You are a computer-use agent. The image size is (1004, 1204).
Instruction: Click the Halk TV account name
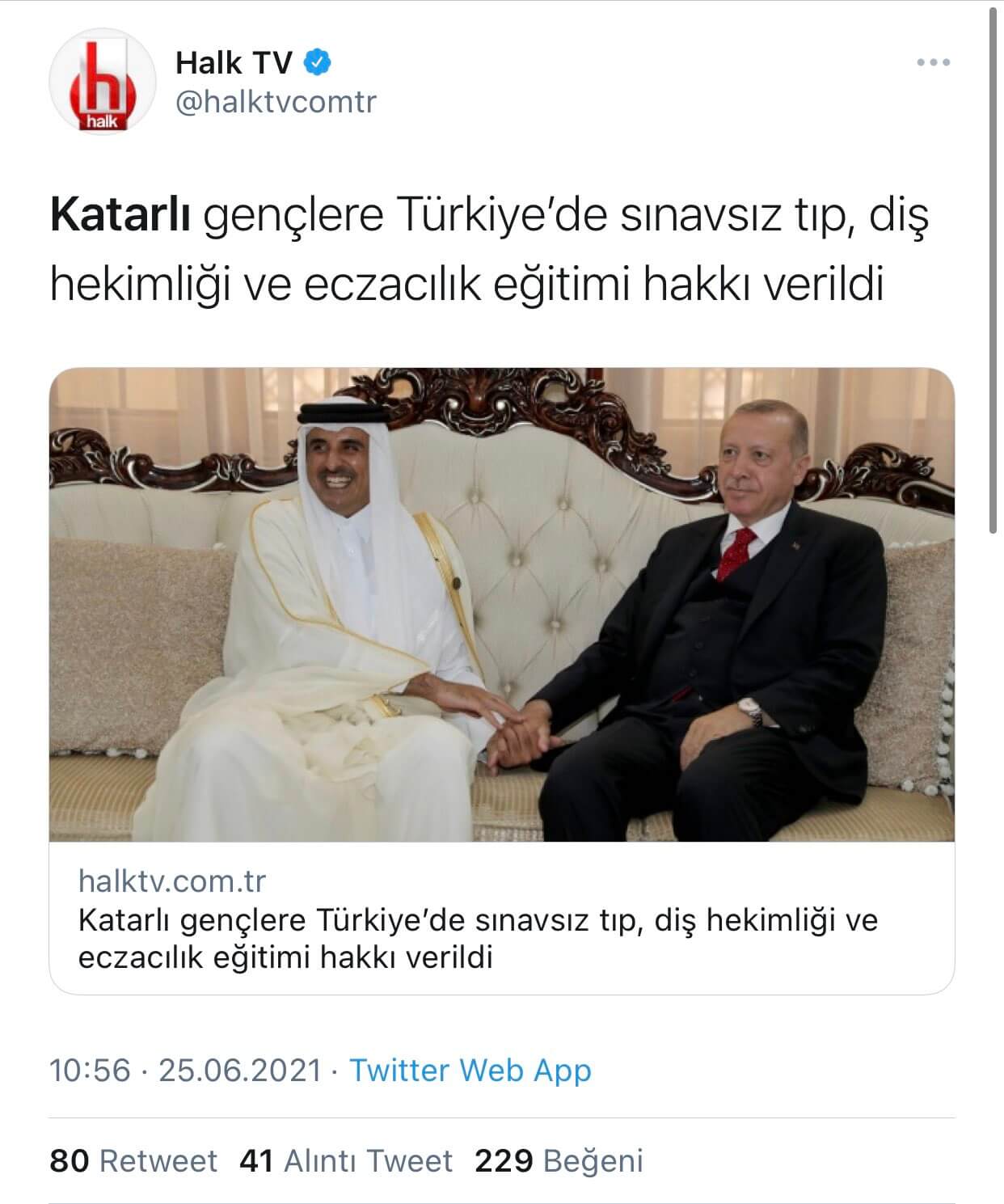(x=234, y=62)
